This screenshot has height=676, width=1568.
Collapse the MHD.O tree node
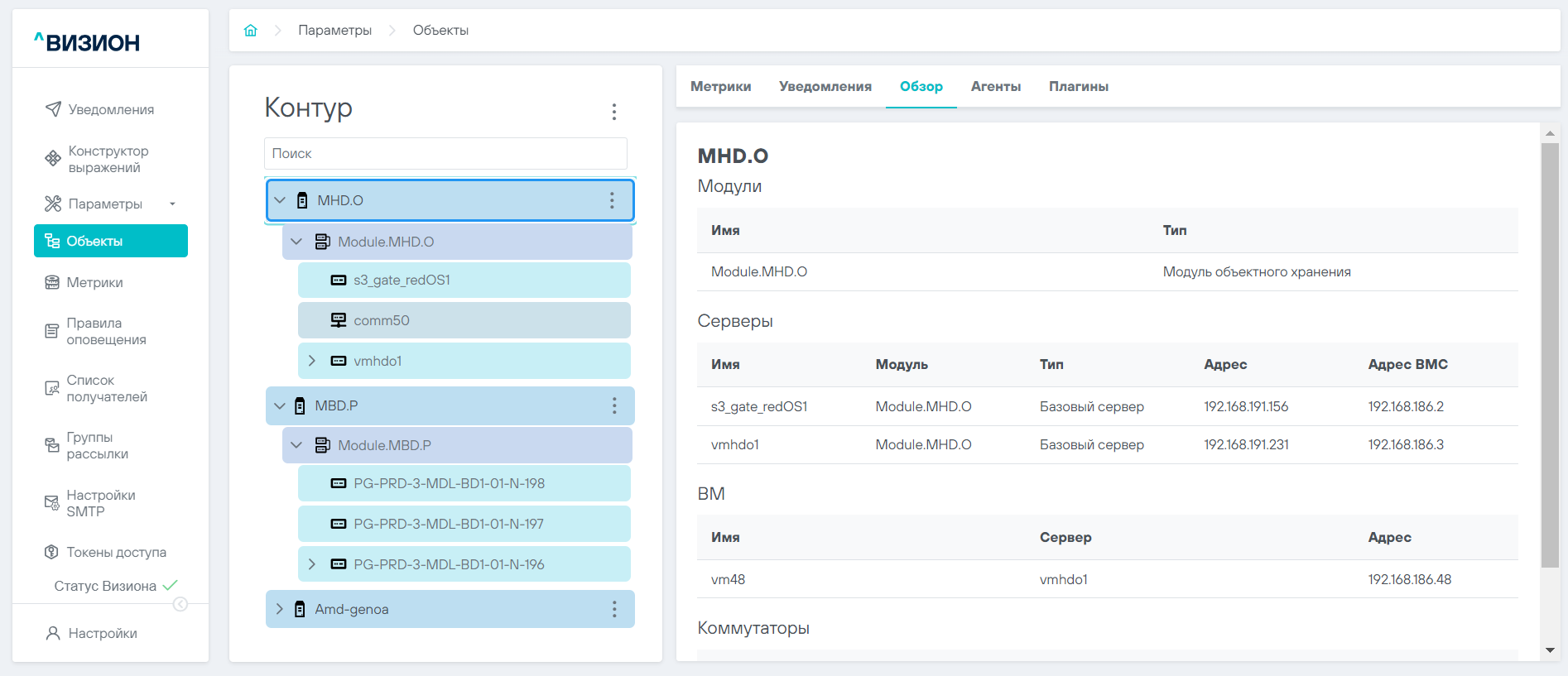coord(280,200)
